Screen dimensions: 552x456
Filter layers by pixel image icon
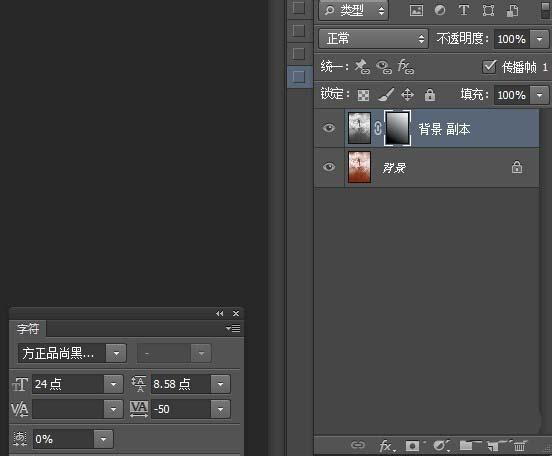[x=416, y=10]
